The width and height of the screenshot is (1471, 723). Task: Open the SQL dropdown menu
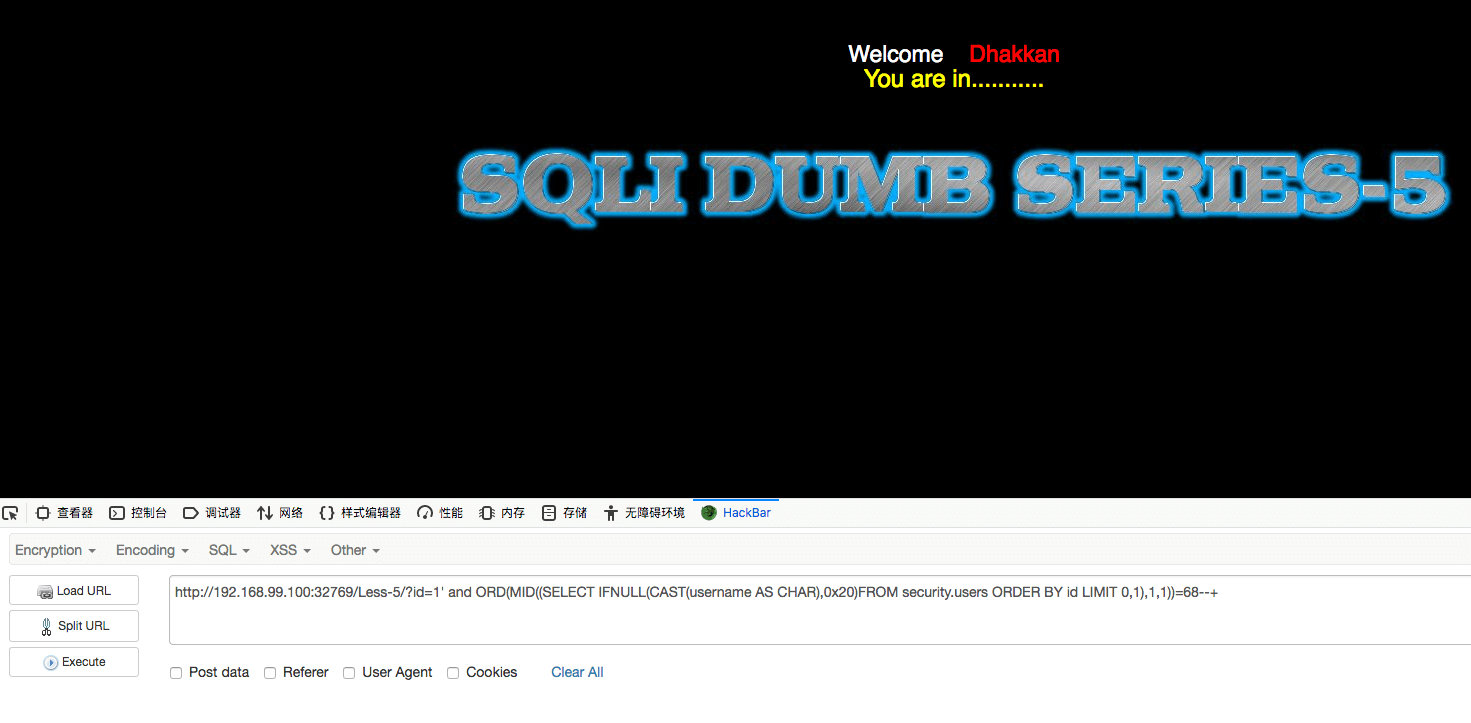(229, 550)
